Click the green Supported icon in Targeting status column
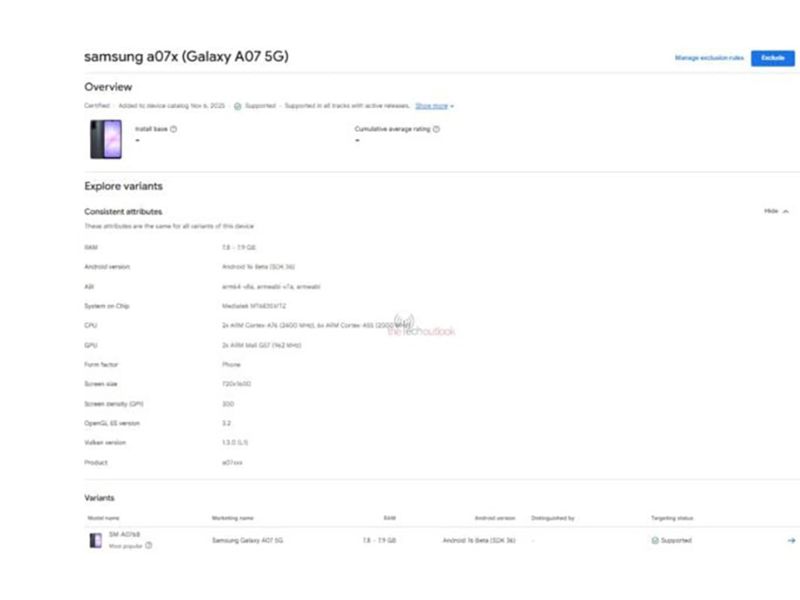The width and height of the screenshot is (800, 600). click(x=653, y=540)
